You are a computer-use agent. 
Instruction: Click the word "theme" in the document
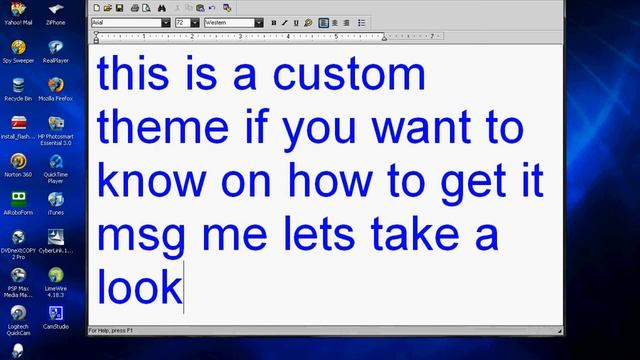tap(163, 127)
